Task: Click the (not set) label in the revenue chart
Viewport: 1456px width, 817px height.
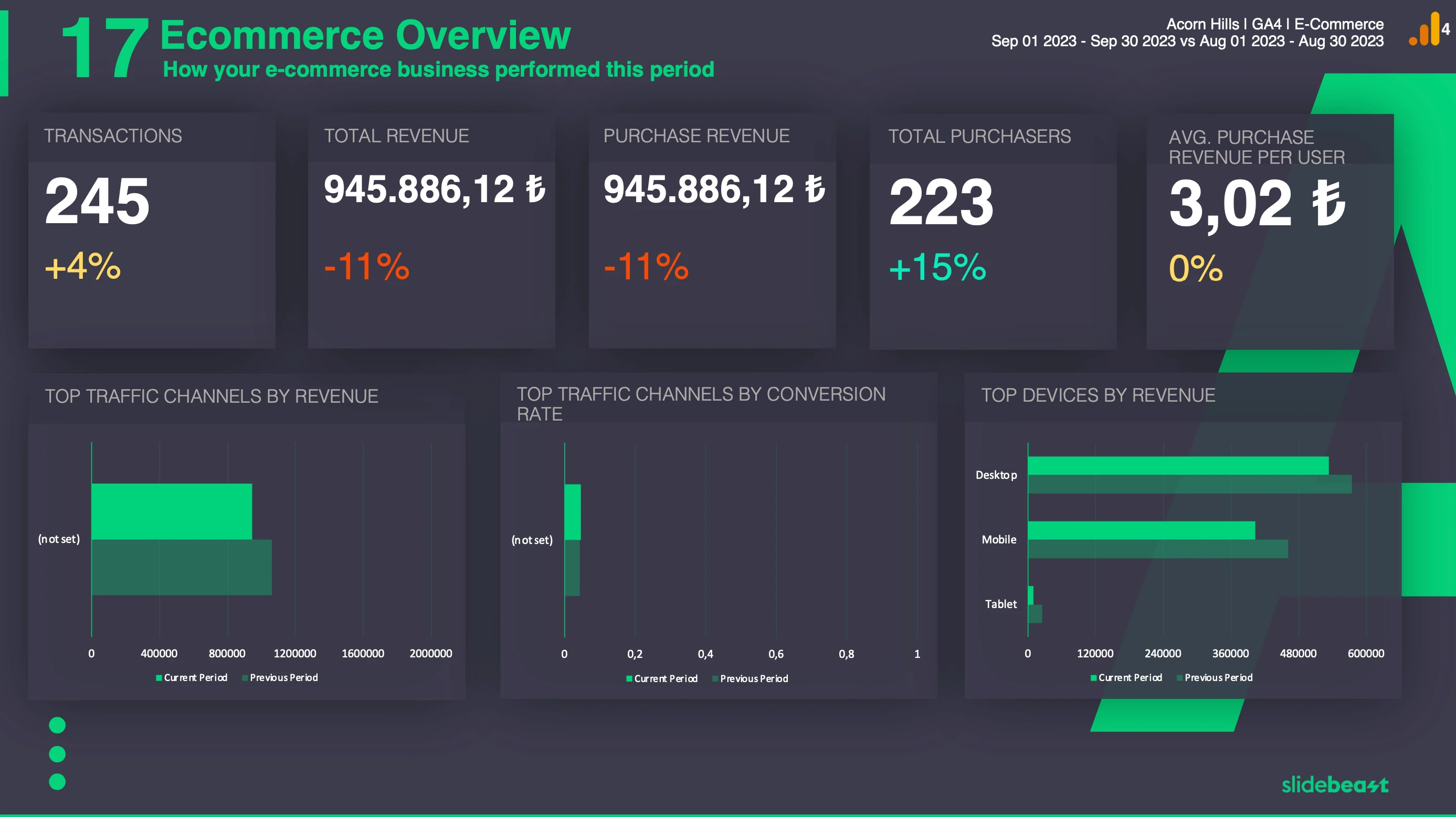Action: click(x=59, y=539)
